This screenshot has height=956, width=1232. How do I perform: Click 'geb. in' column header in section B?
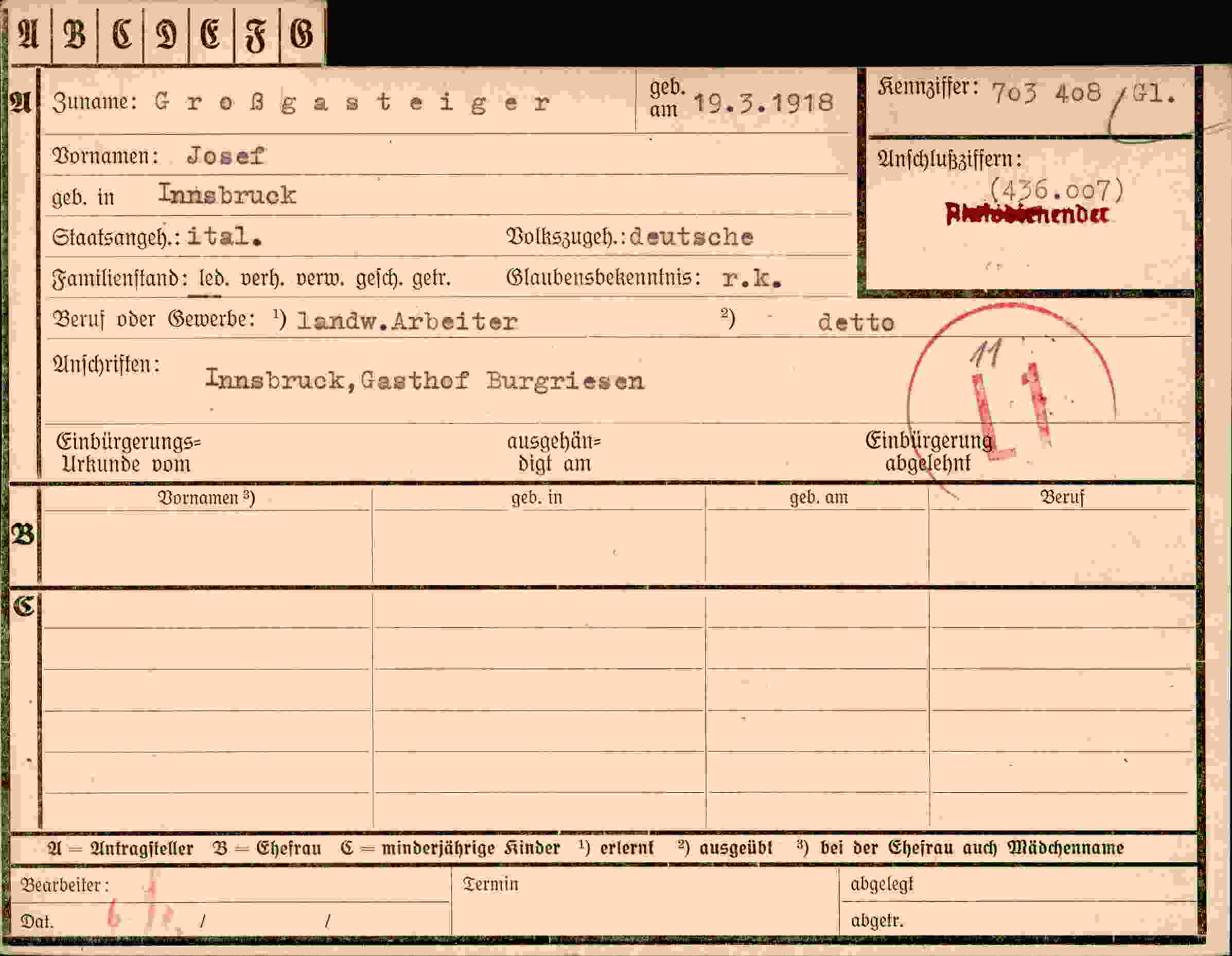click(536, 498)
